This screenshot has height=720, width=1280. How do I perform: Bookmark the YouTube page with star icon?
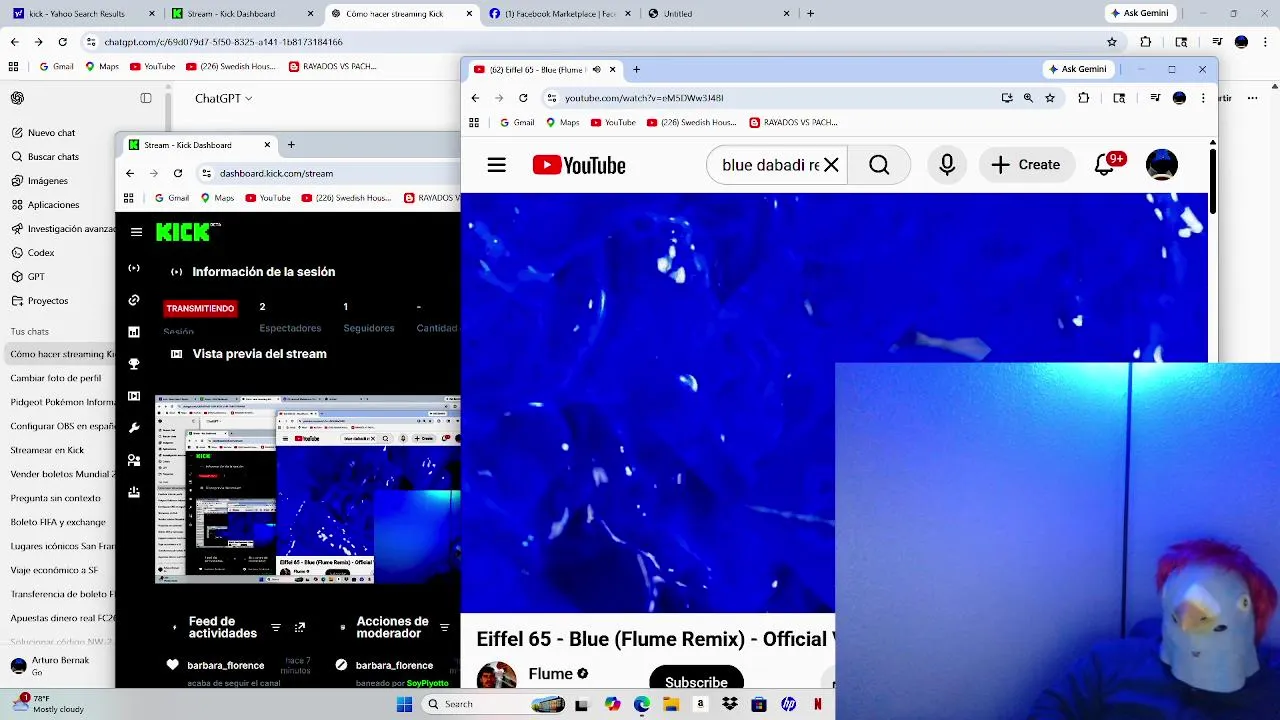tap(1049, 98)
